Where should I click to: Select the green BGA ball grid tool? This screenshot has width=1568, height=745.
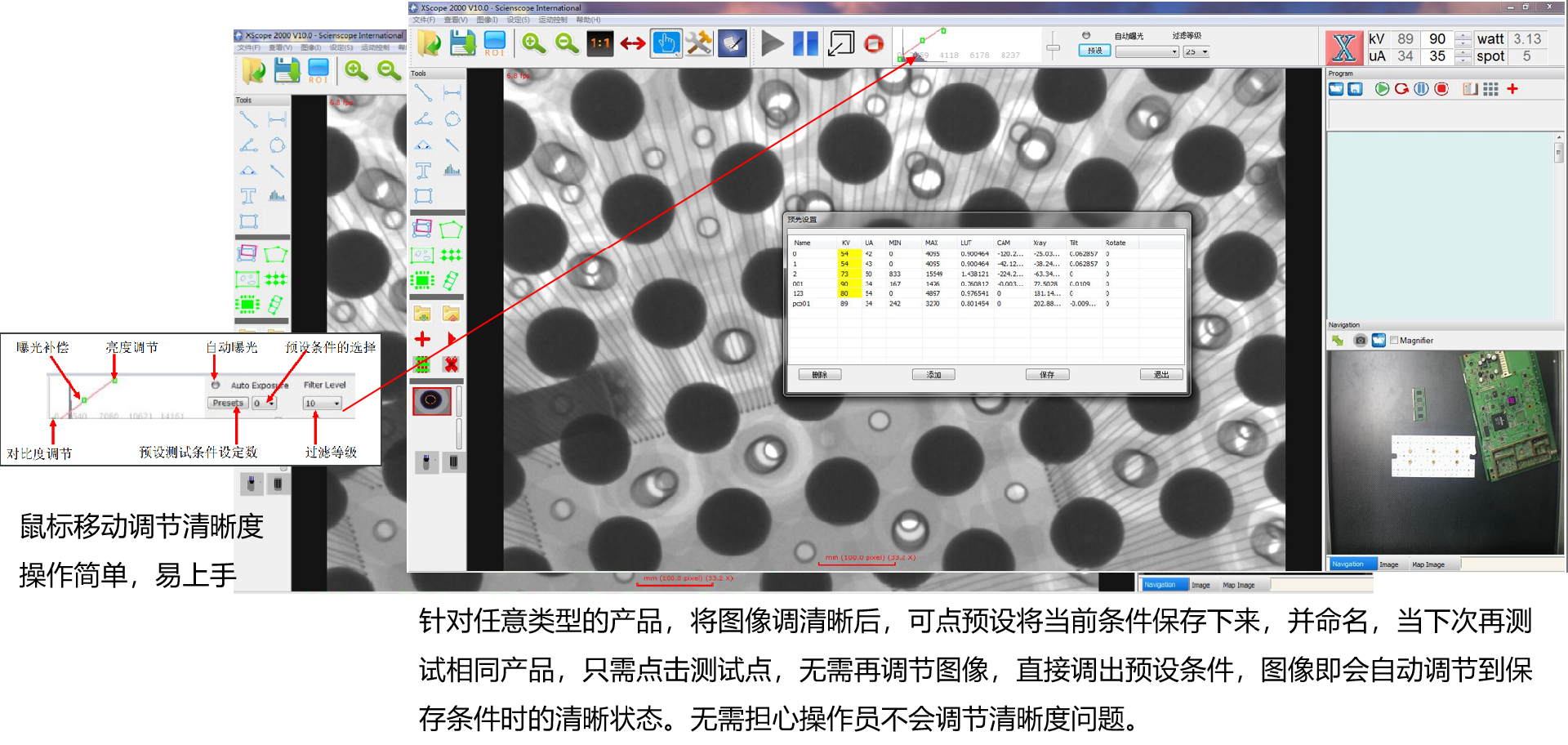[x=451, y=255]
